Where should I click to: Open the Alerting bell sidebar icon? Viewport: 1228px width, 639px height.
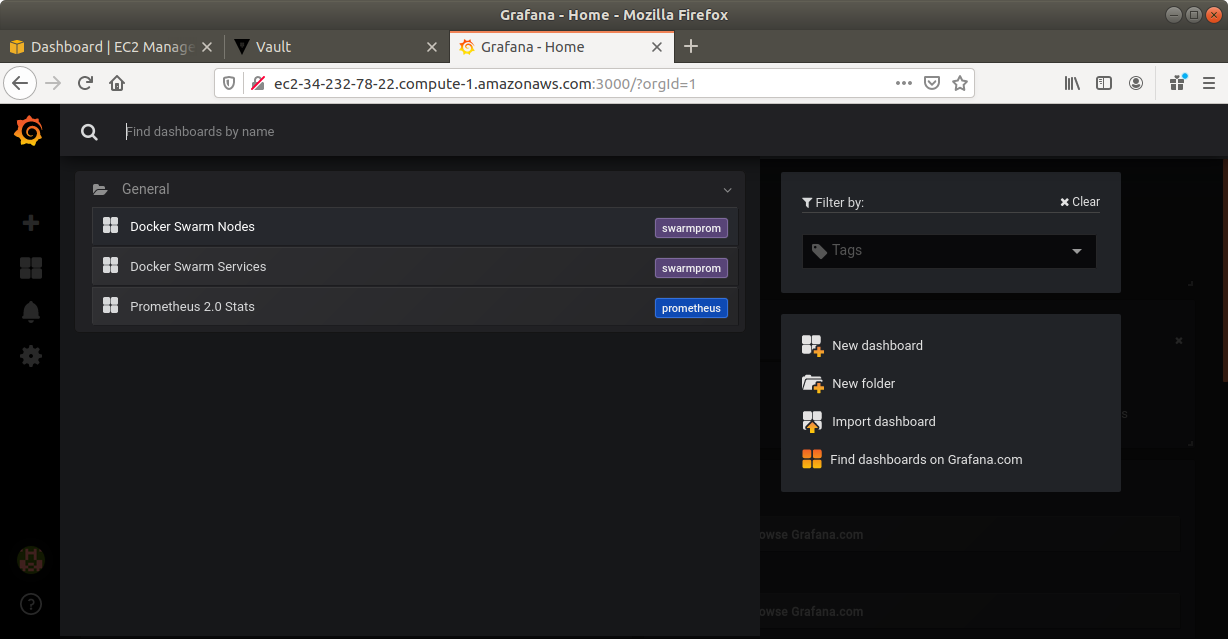click(x=30, y=311)
